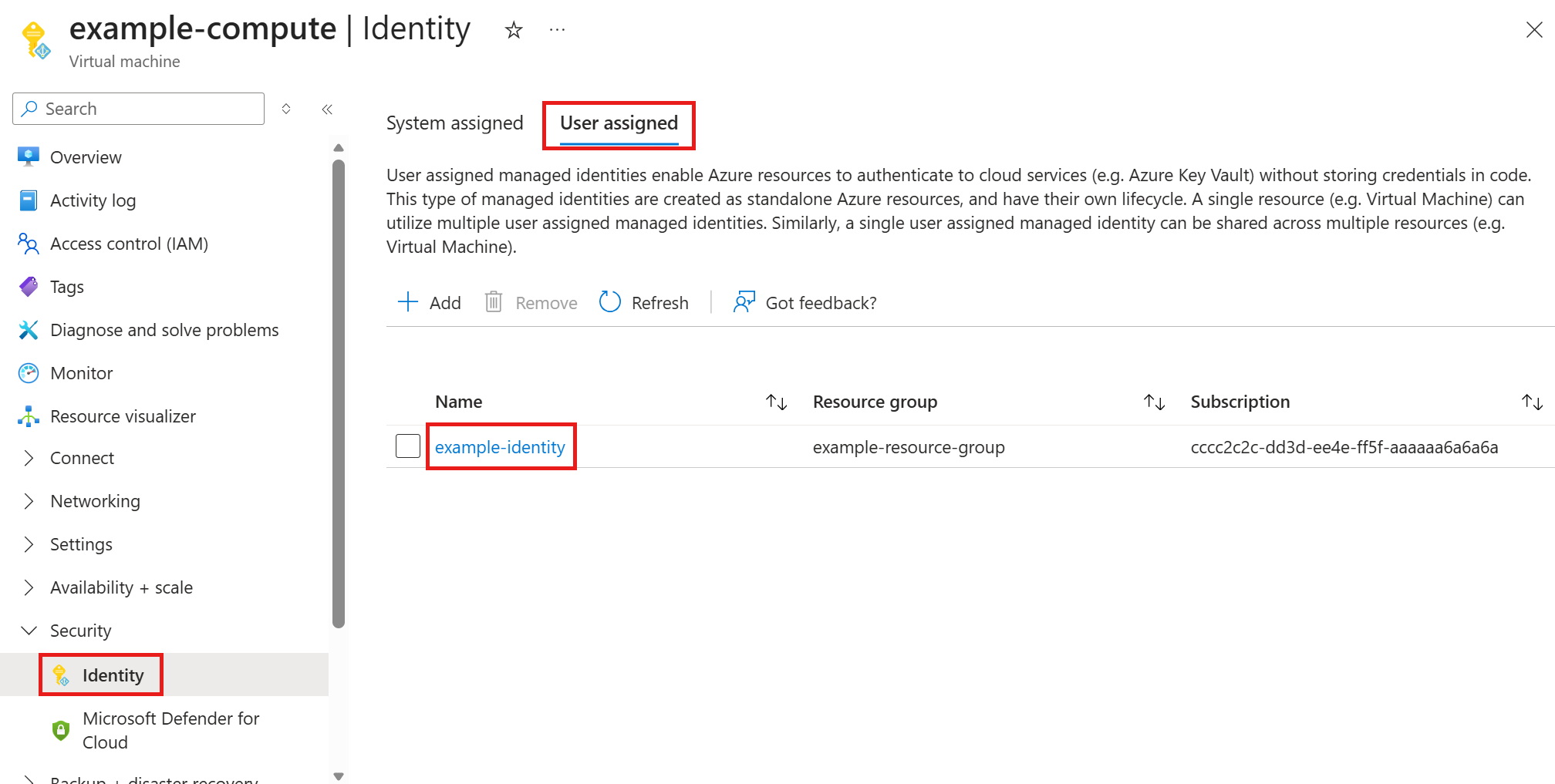The image size is (1555, 784).
Task: Check the example-identity row checkbox
Action: 407,446
